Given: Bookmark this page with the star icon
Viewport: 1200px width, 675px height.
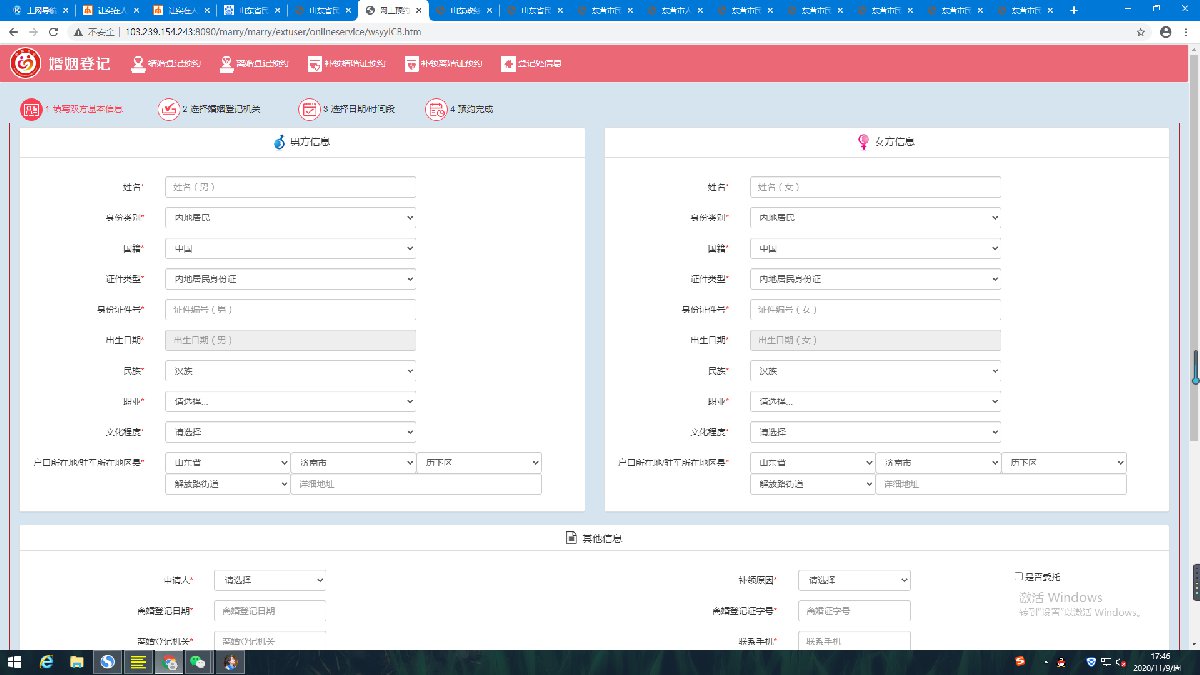Looking at the screenshot, I should tap(1141, 32).
